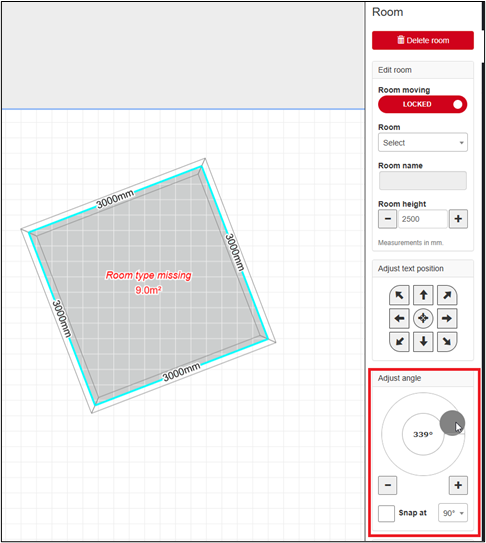This screenshot has width=486, height=543.
Task: Move text position to lower-right arrow
Action: coord(447,342)
